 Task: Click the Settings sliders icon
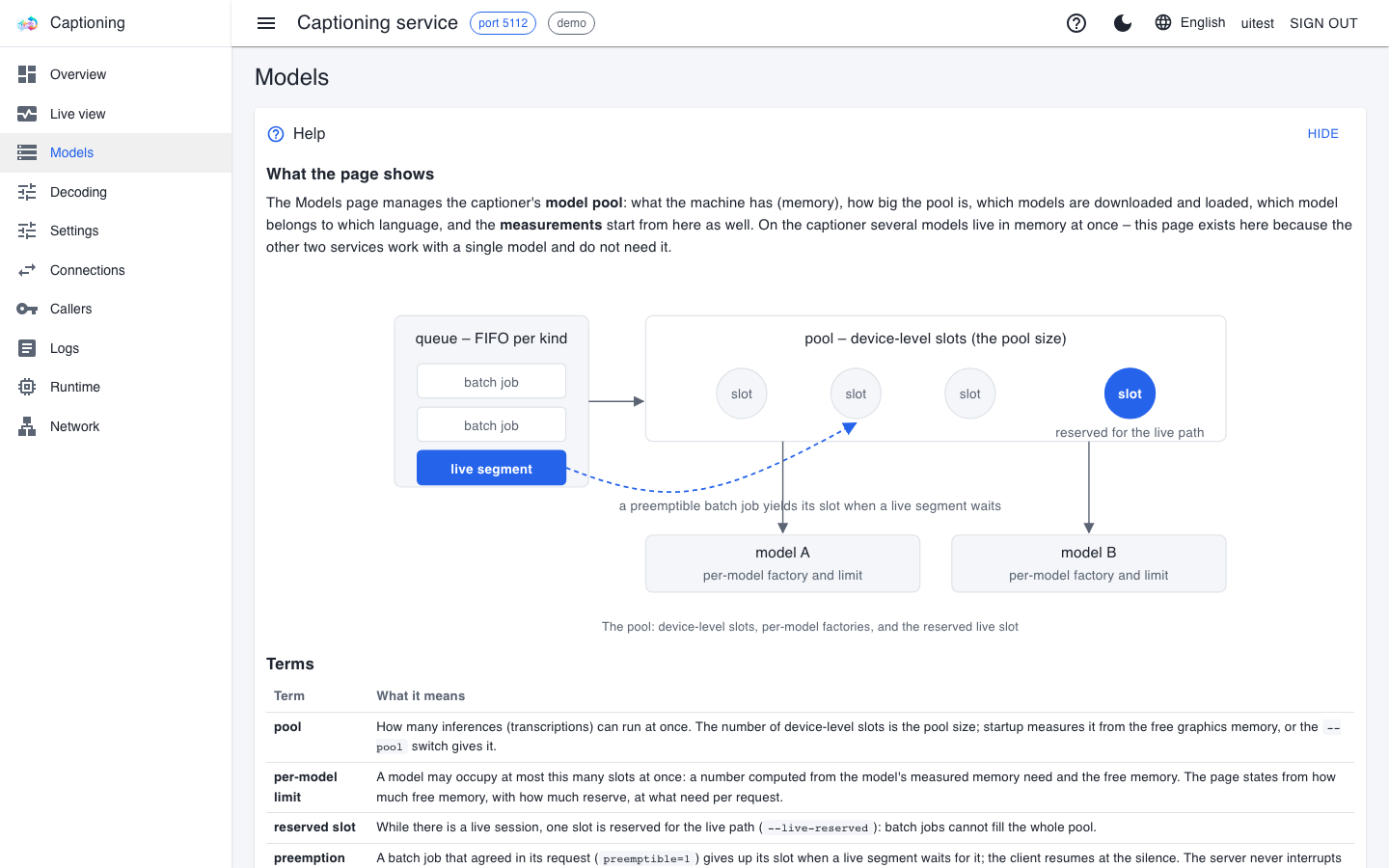tap(27, 231)
